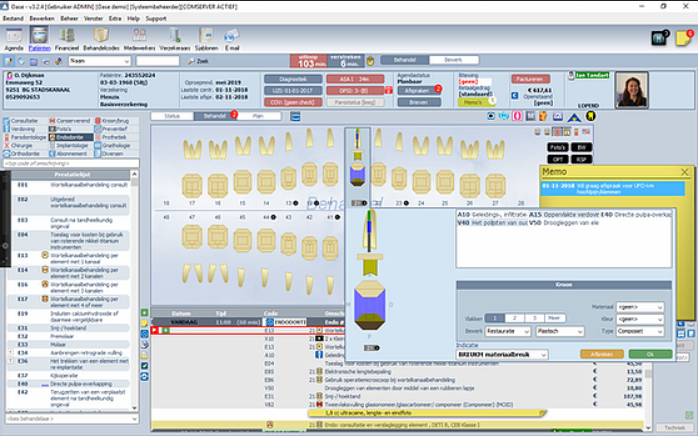Select 2 vlakken in Vlakken selector
Viewport: 698px width, 436px height.
515,318
